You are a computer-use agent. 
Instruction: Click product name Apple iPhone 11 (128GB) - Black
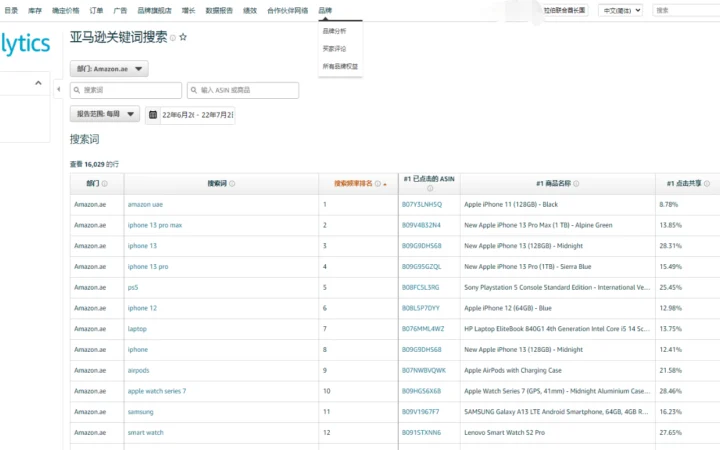pyautogui.click(x=511, y=204)
